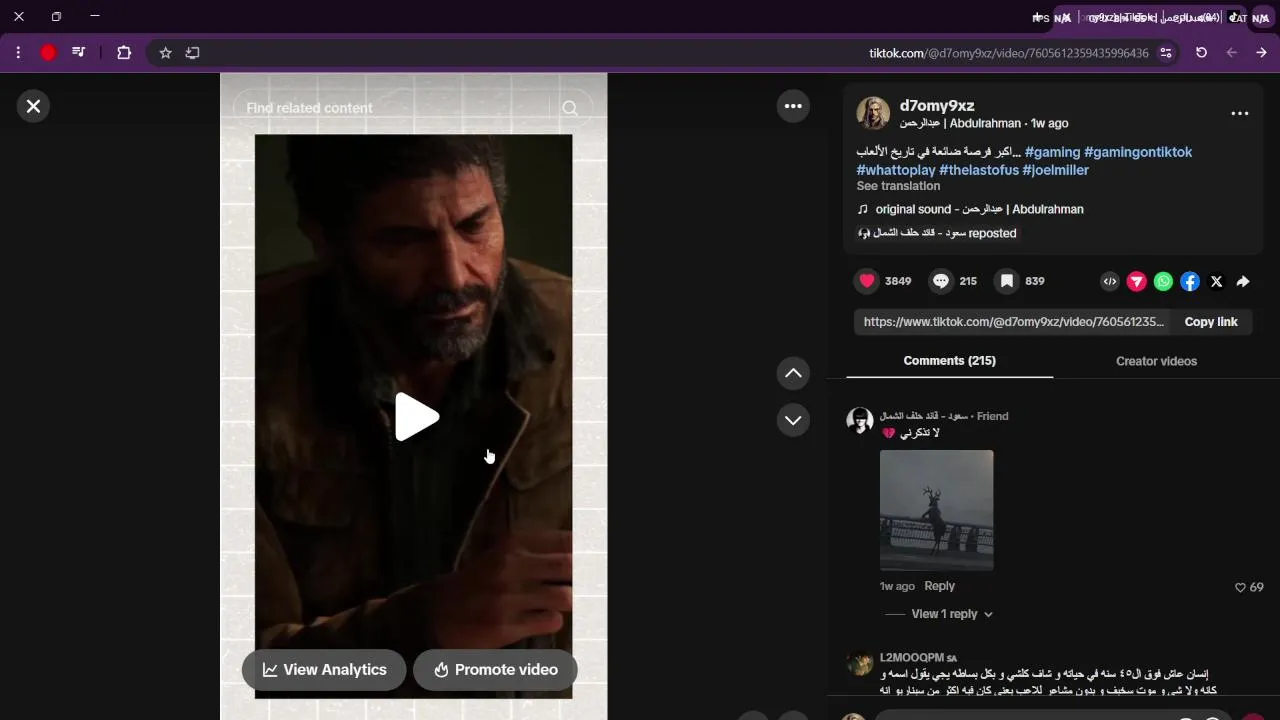The width and height of the screenshot is (1280, 720).
Task: Bookmark this page with the star icon
Action: coord(166,53)
